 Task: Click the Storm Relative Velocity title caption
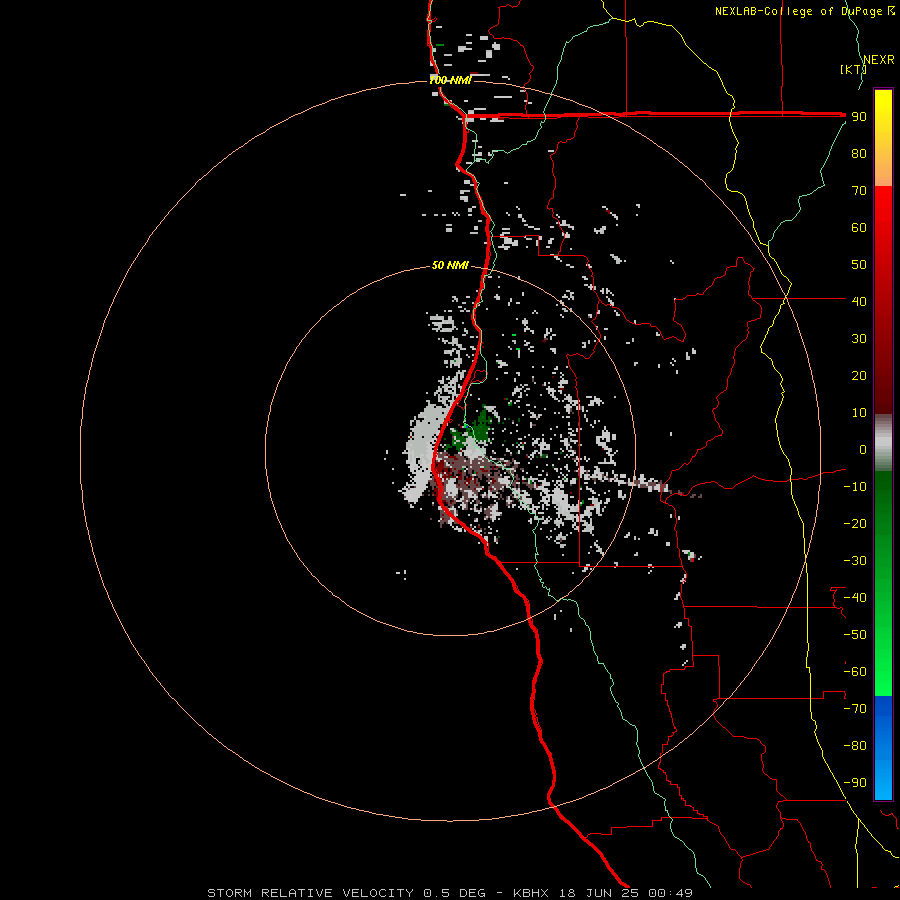click(450, 893)
